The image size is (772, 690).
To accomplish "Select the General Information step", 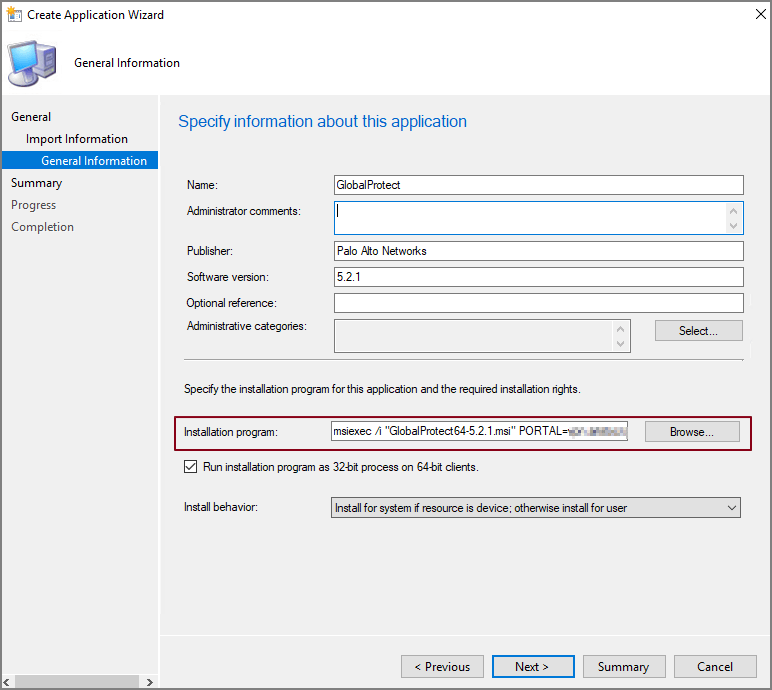I will 80,161.
